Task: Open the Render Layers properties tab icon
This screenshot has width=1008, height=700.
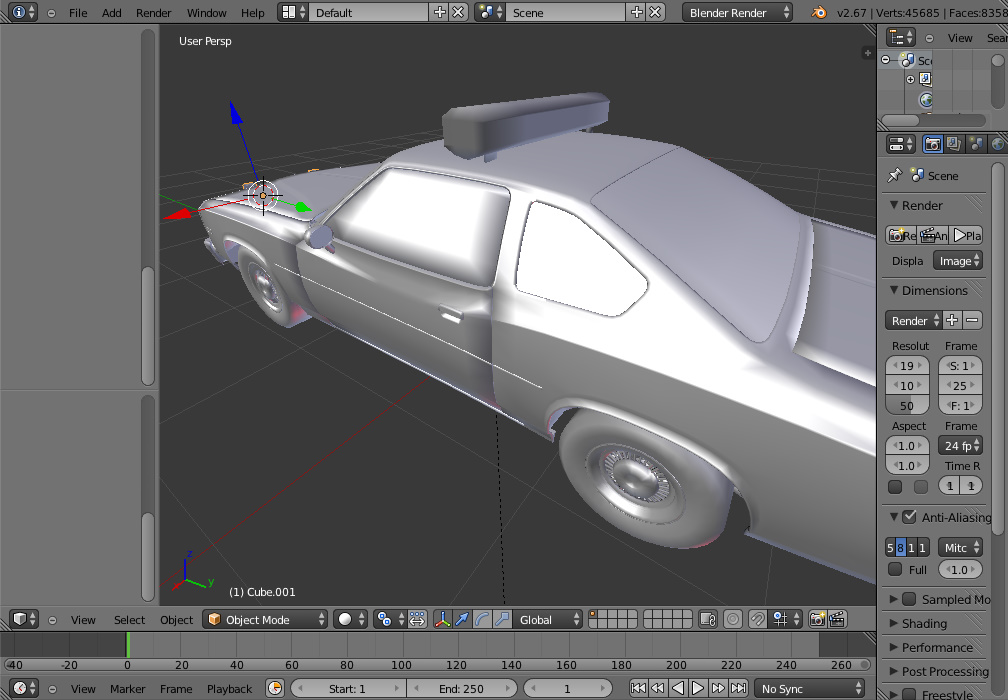Action: tap(954, 144)
